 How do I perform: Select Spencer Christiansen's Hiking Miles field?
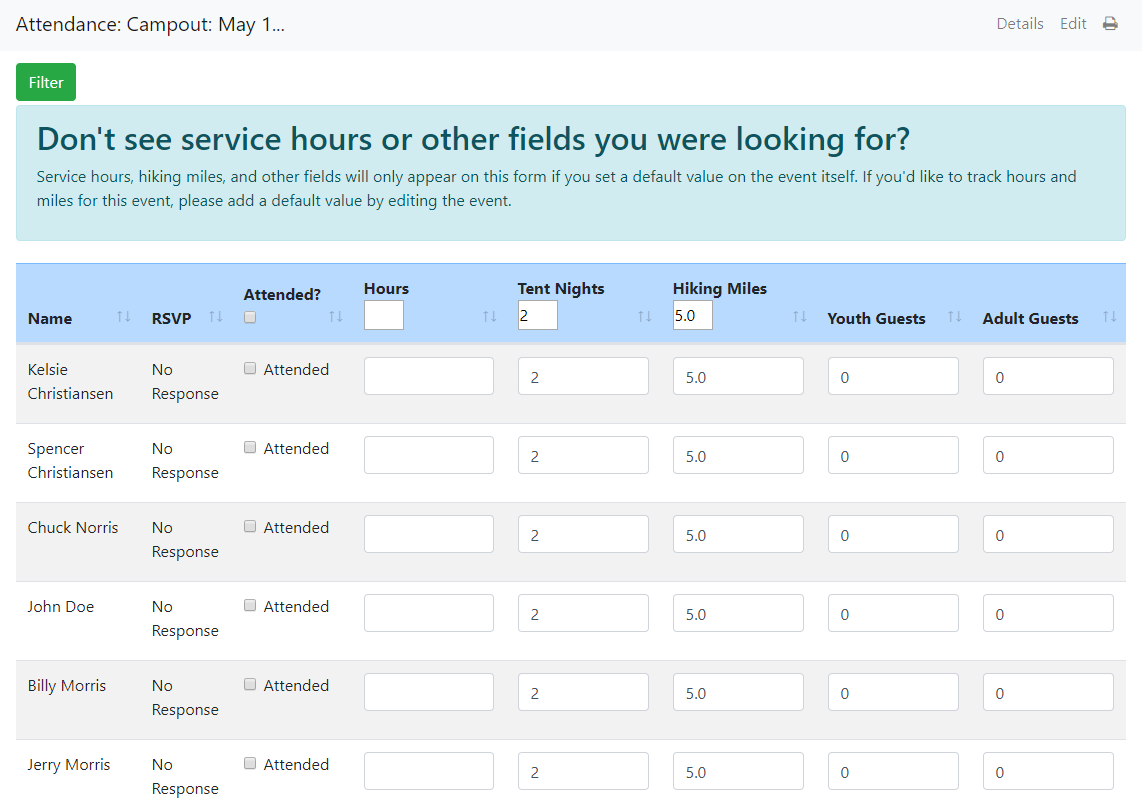click(x=738, y=455)
